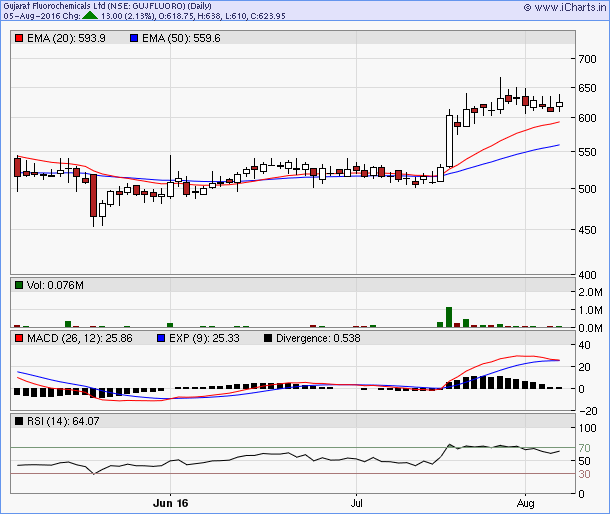The image size is (610, 514).
Task: Click the 400 price axis label
Action: pos(587,275)
